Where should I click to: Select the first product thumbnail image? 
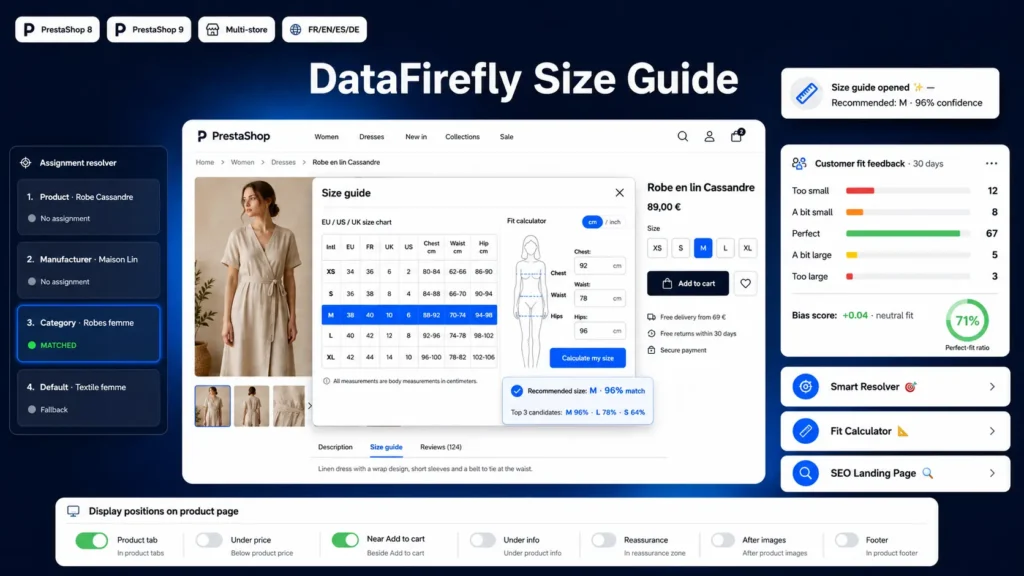213,406
